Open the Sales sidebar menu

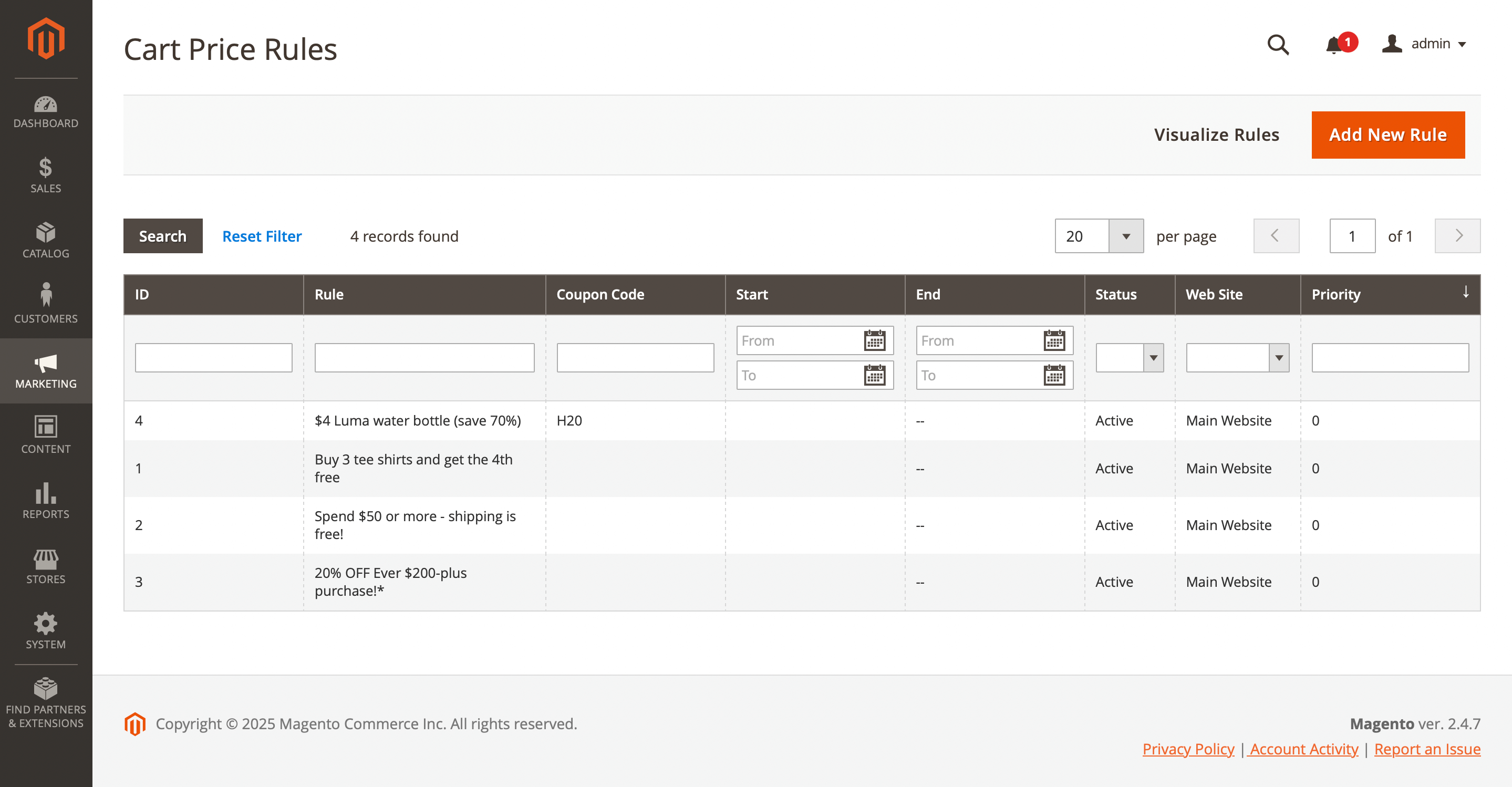click(46, 175)
